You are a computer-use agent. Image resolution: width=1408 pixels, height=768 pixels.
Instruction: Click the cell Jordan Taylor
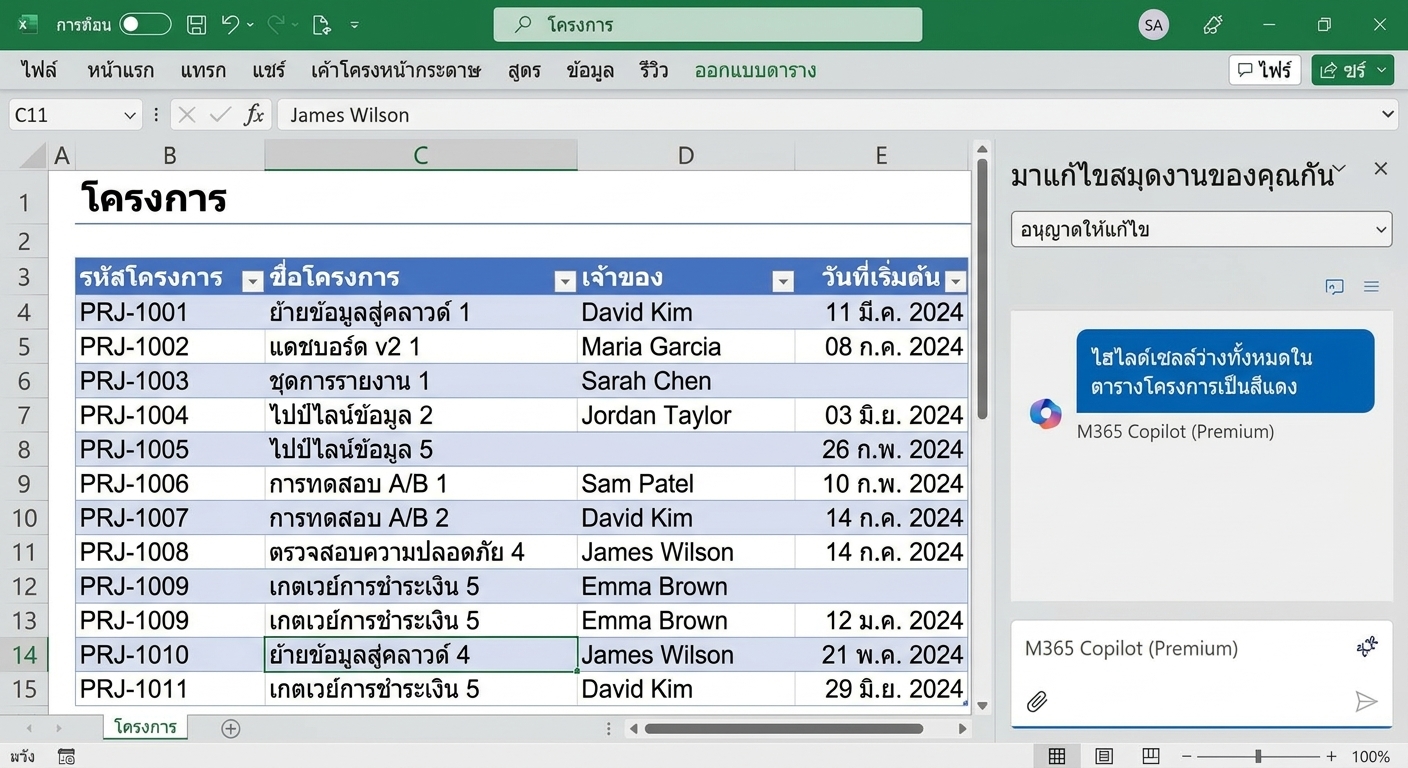click(x=686, y=415)
